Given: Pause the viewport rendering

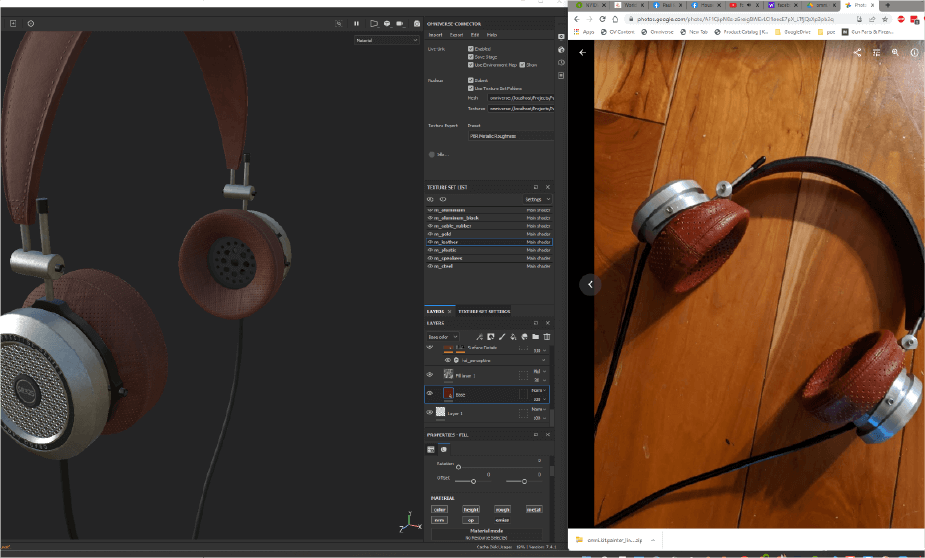Looking at the screenshot, I should tap(356, 23).
